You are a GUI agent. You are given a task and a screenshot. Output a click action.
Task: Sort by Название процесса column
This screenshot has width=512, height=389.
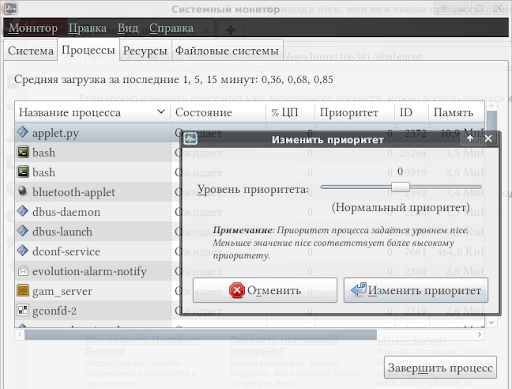point(92,112)
